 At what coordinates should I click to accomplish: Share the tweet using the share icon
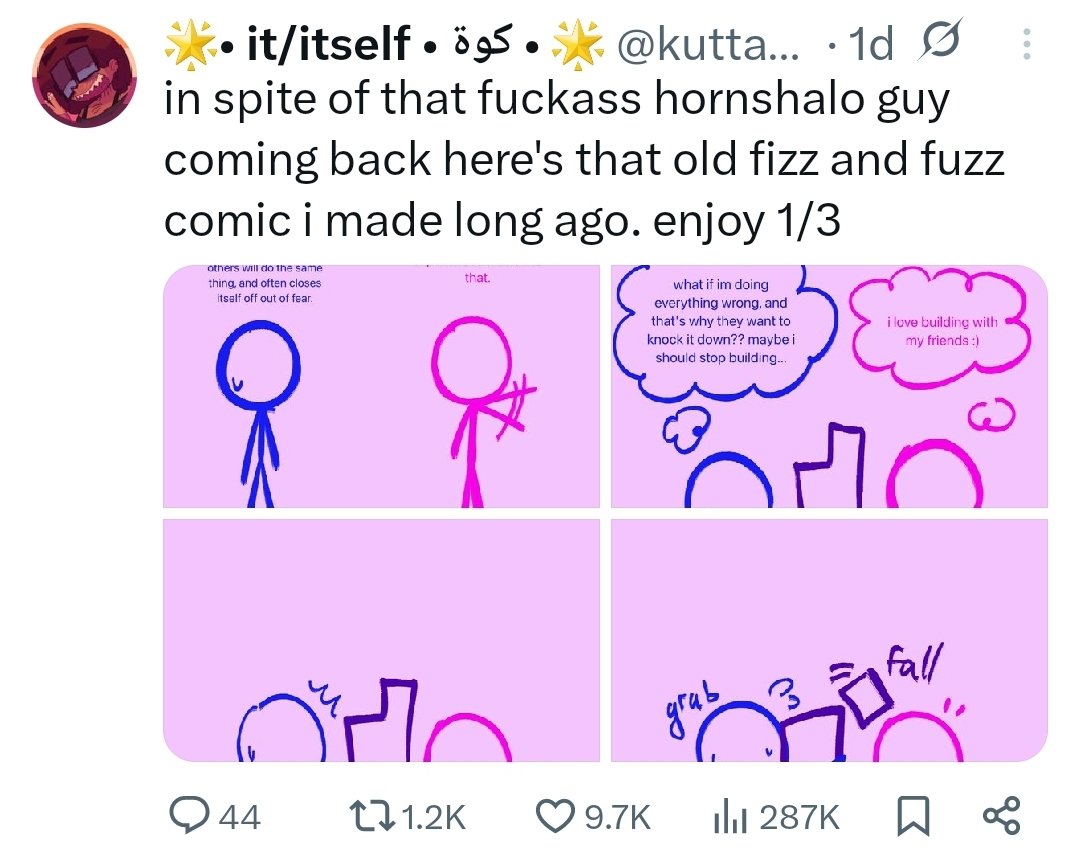pos(1001,816)
